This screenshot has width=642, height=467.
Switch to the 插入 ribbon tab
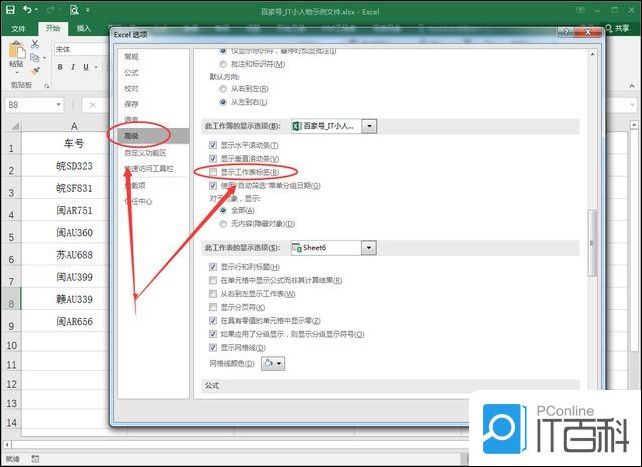pos(84,28)
